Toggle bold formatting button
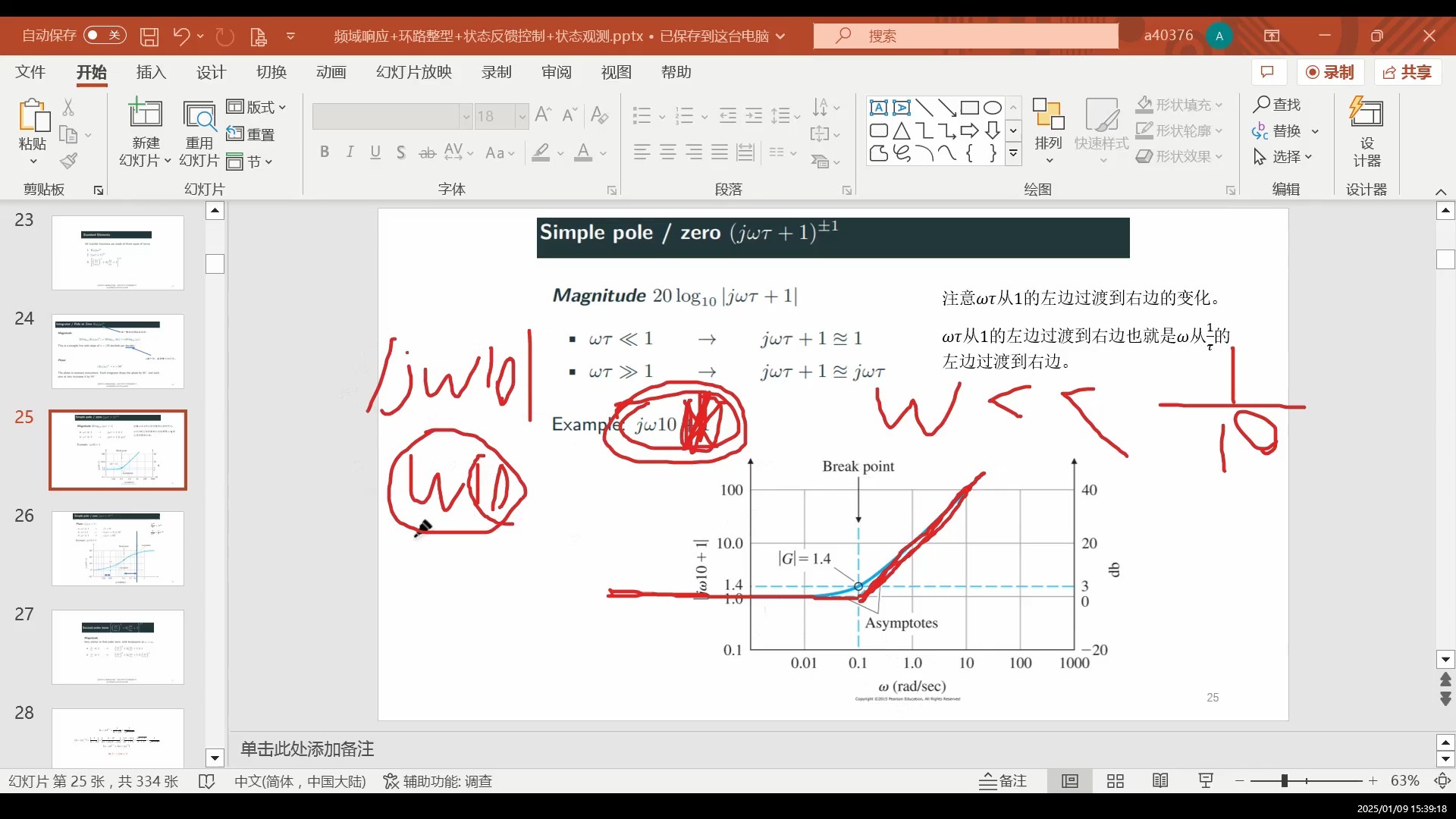The image size is (1456, 819). [x=325, y=152]
